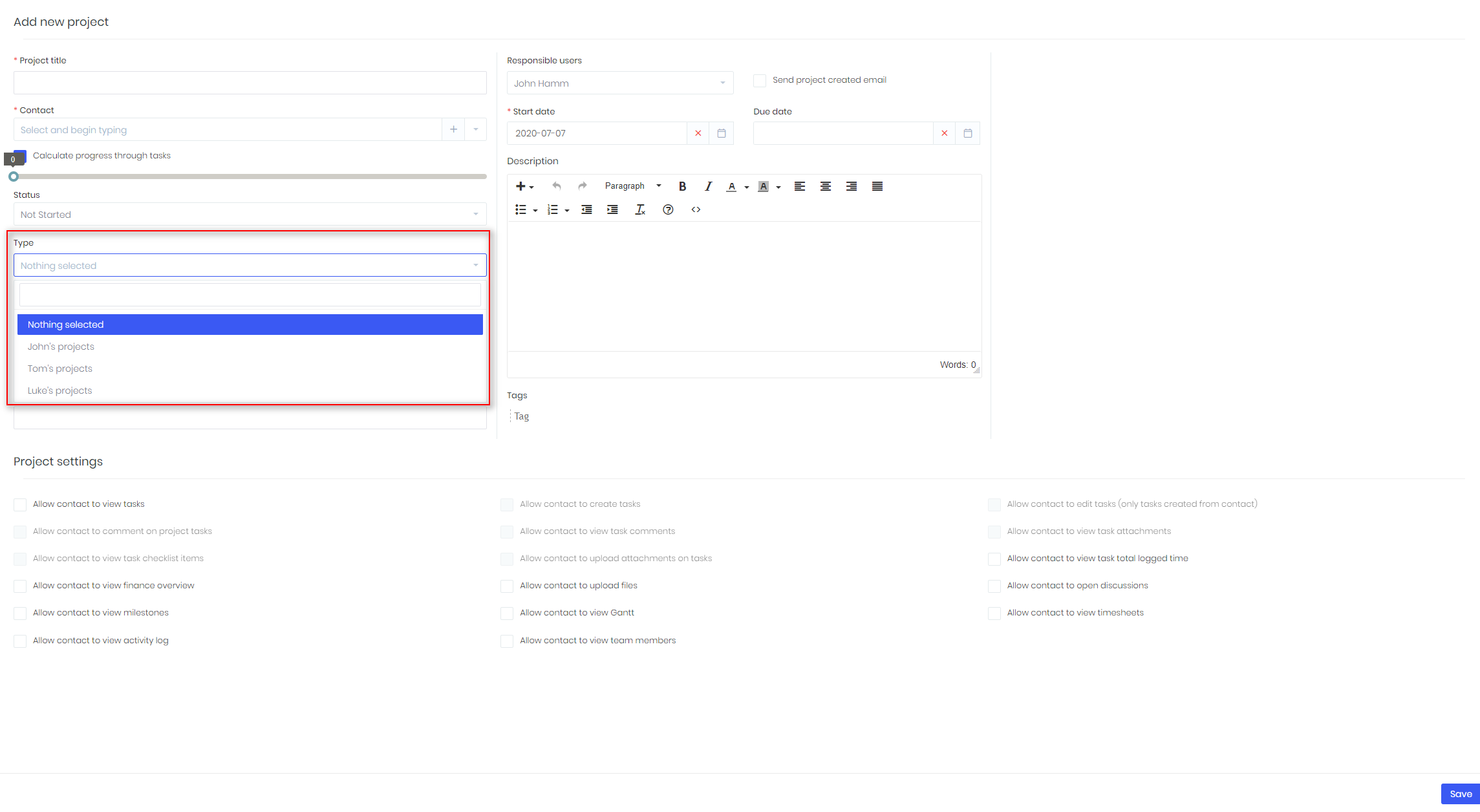Open the Start date calendar picker
The width and height of the screenshot is (1480, 812).
tap(722, 133)
